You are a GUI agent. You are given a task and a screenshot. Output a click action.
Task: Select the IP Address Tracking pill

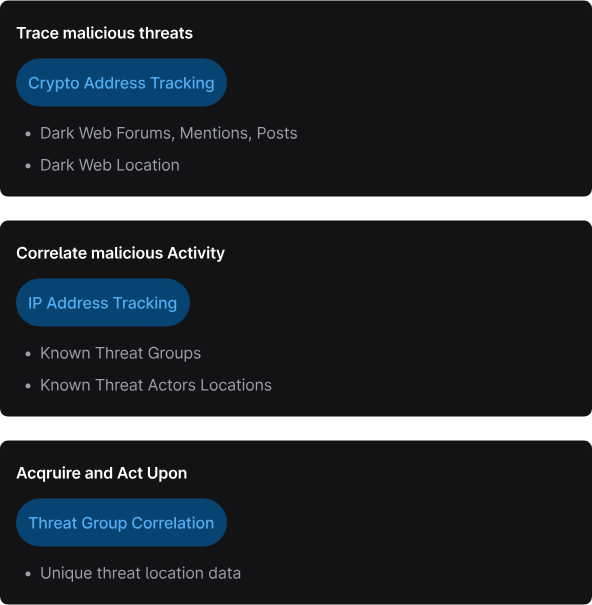(103, 302)
